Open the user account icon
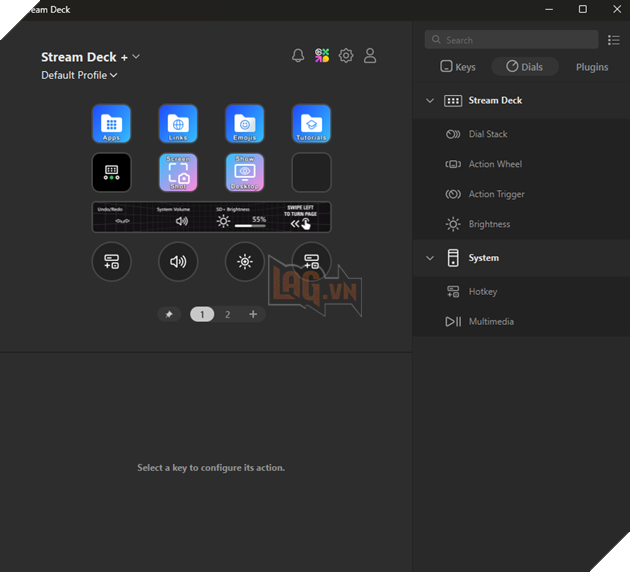 tap(370, 55)
